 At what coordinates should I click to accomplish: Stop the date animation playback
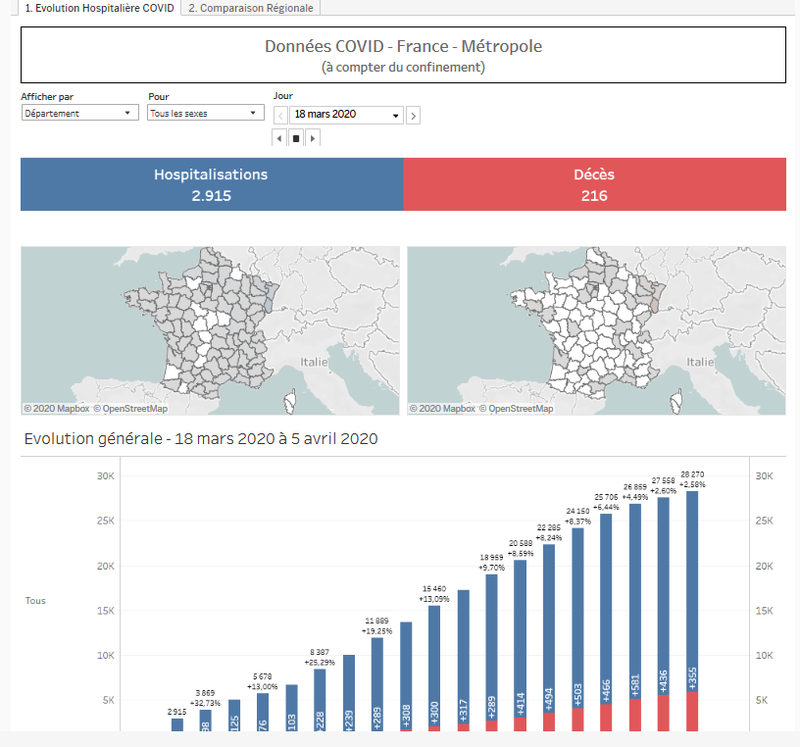click(x=296, y=138)
